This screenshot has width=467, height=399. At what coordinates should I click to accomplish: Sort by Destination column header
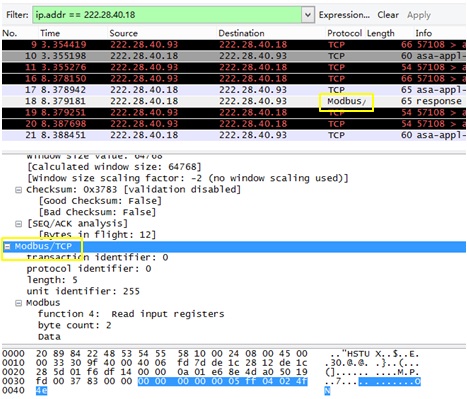pyautogui.click(x=241, y=33)
